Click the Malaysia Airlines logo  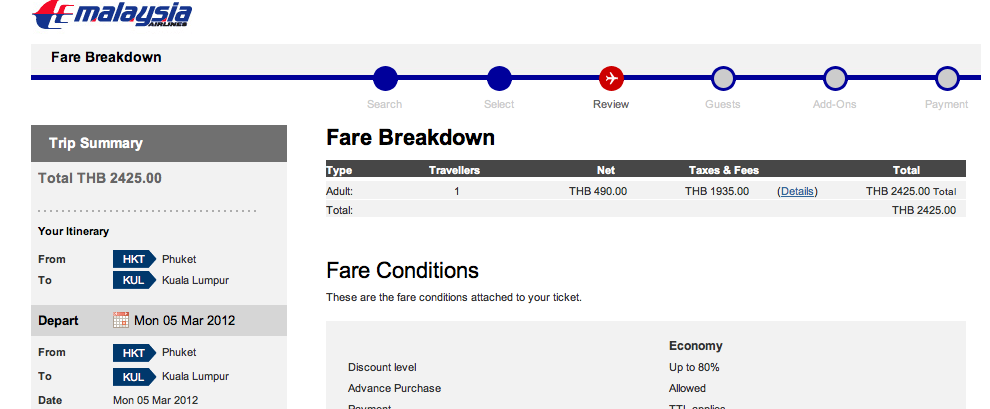tap(112, 15)
